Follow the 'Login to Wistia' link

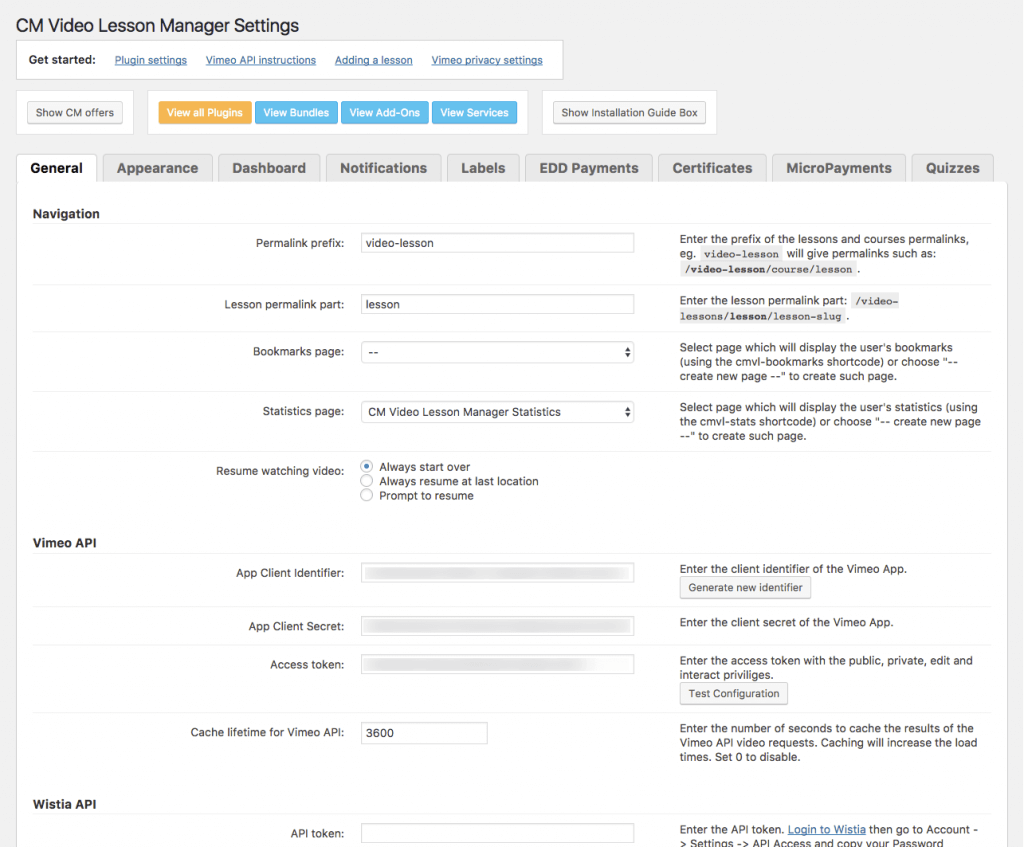click(826, 830)
